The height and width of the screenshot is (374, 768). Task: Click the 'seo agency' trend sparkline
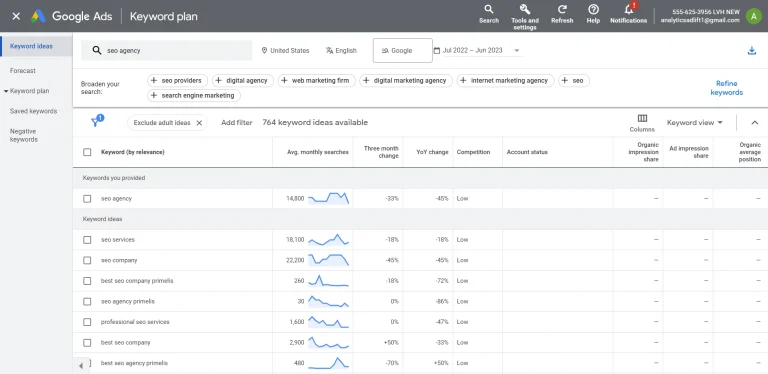tap(328, 198)
